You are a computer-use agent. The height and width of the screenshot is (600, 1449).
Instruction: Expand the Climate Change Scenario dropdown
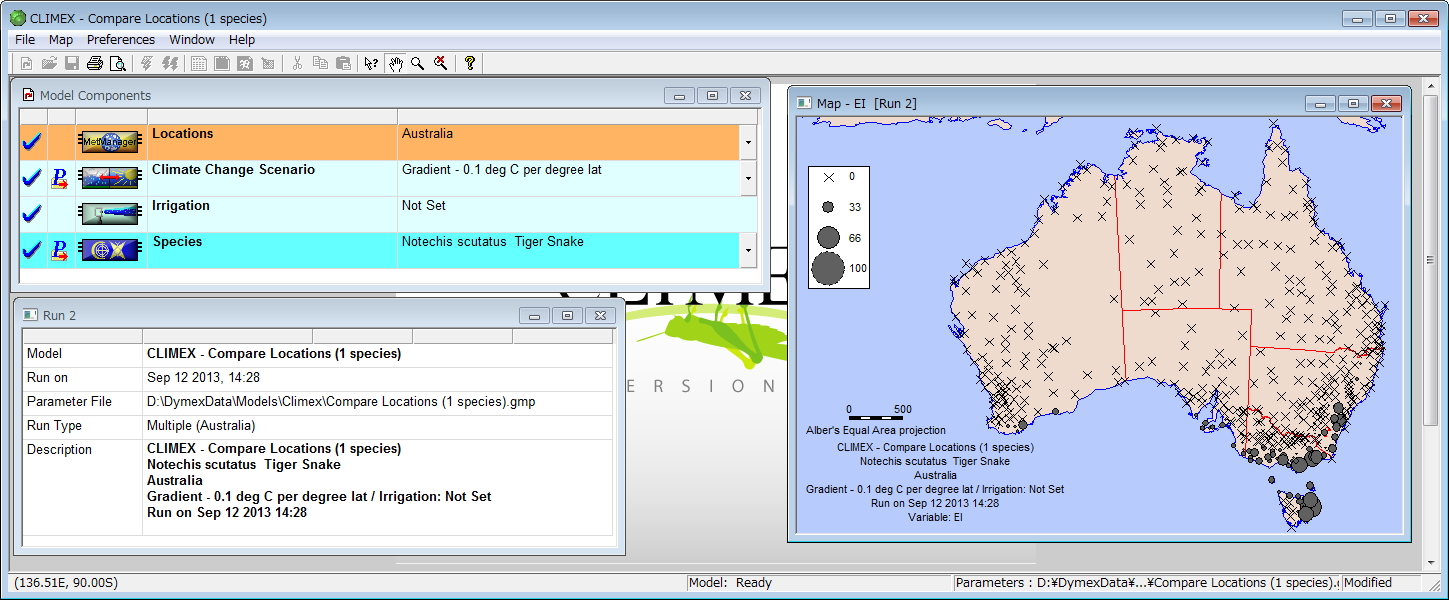748,178
